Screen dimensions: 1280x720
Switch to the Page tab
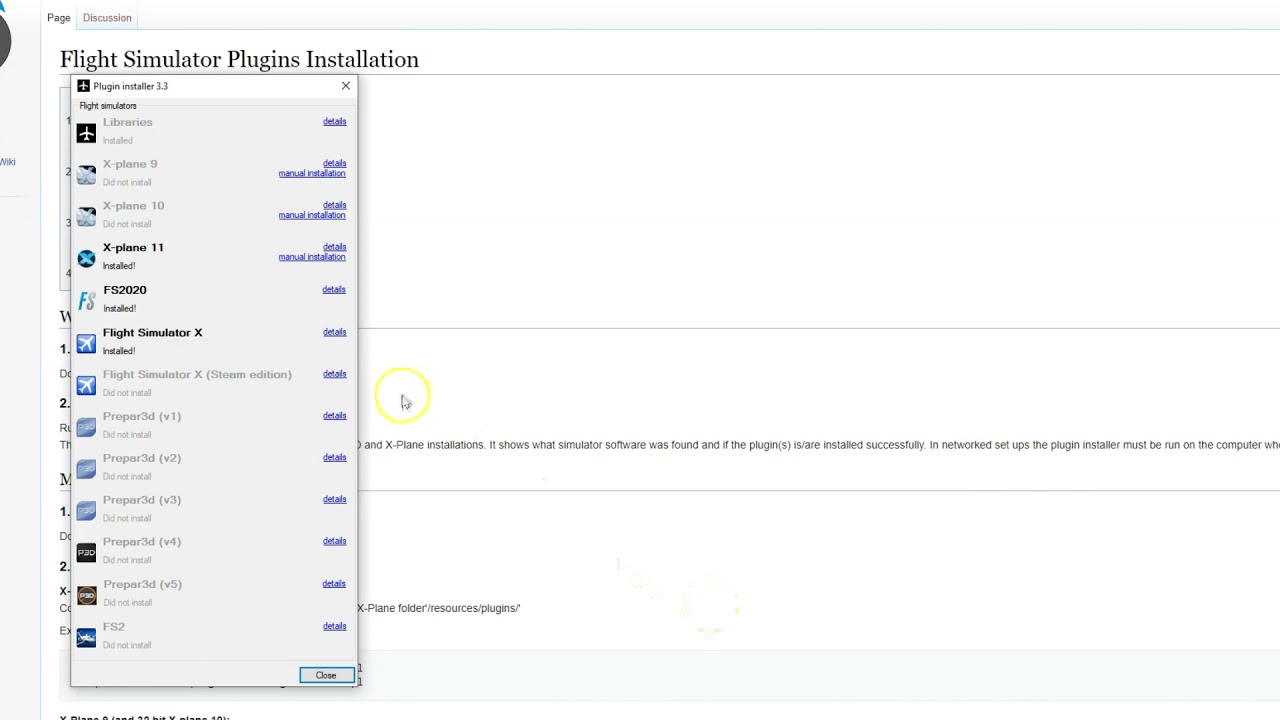tap(59, 18)
